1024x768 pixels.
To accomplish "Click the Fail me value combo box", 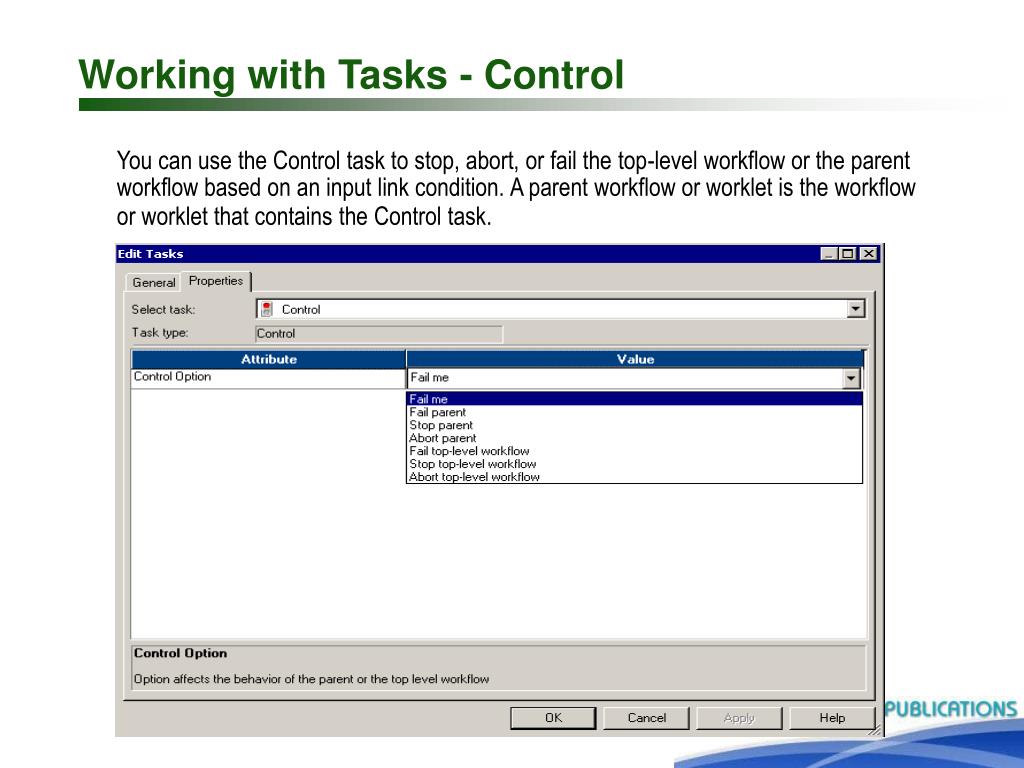I will [633, 378].
